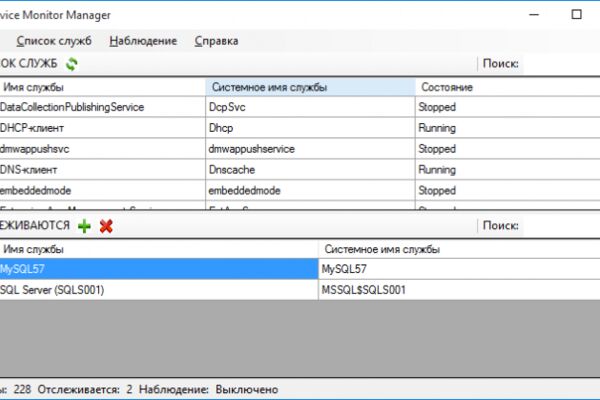Sort by Системное имя службы in top table
600x400 pixels.
310,87
